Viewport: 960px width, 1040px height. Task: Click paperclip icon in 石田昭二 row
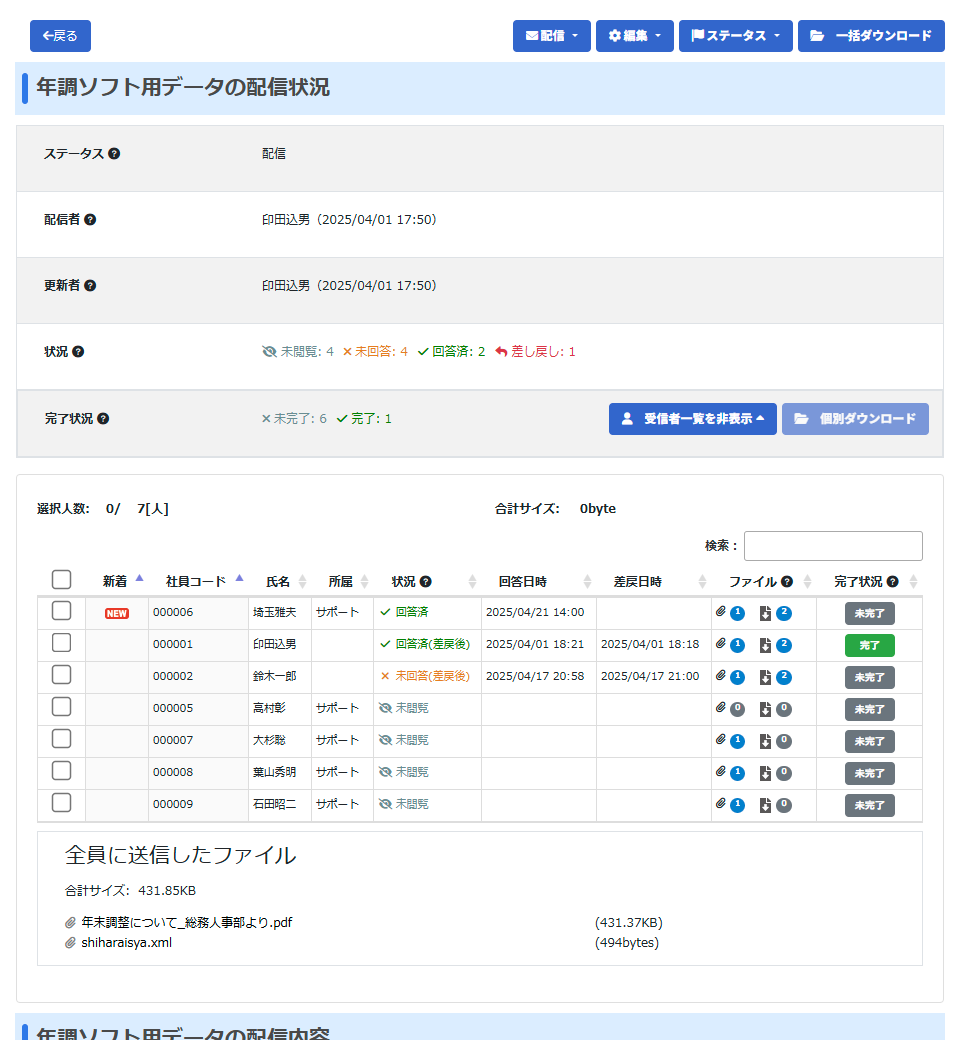tap(721, 804)
